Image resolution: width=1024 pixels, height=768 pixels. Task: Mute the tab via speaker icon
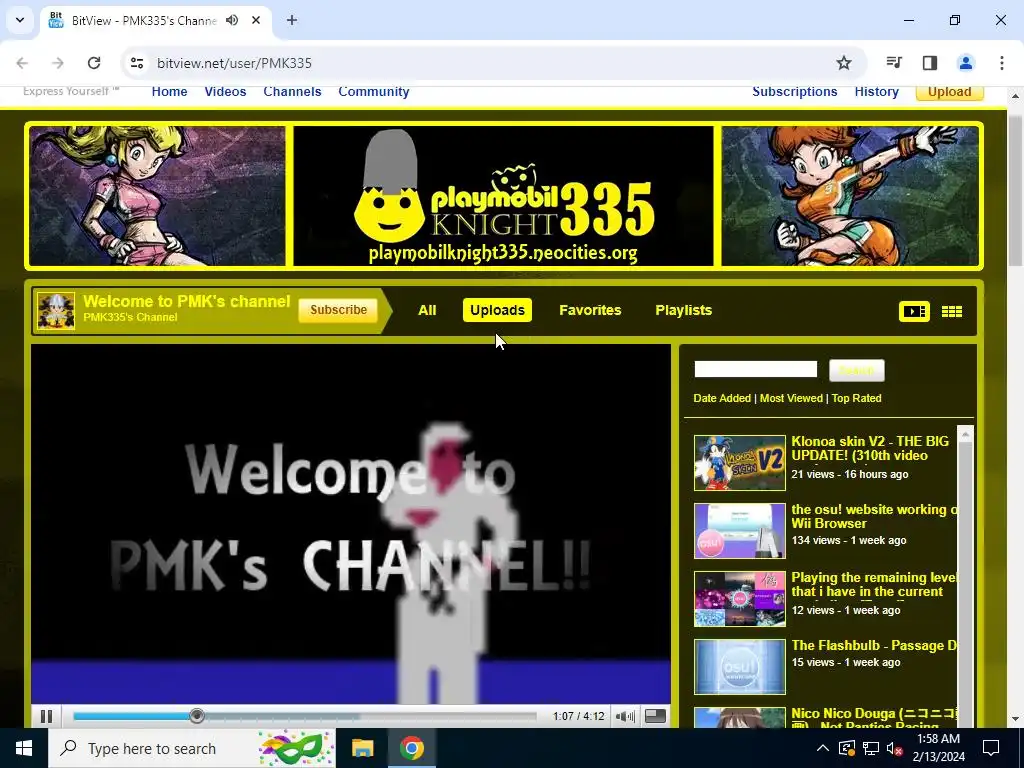click(x=232, y=20)
